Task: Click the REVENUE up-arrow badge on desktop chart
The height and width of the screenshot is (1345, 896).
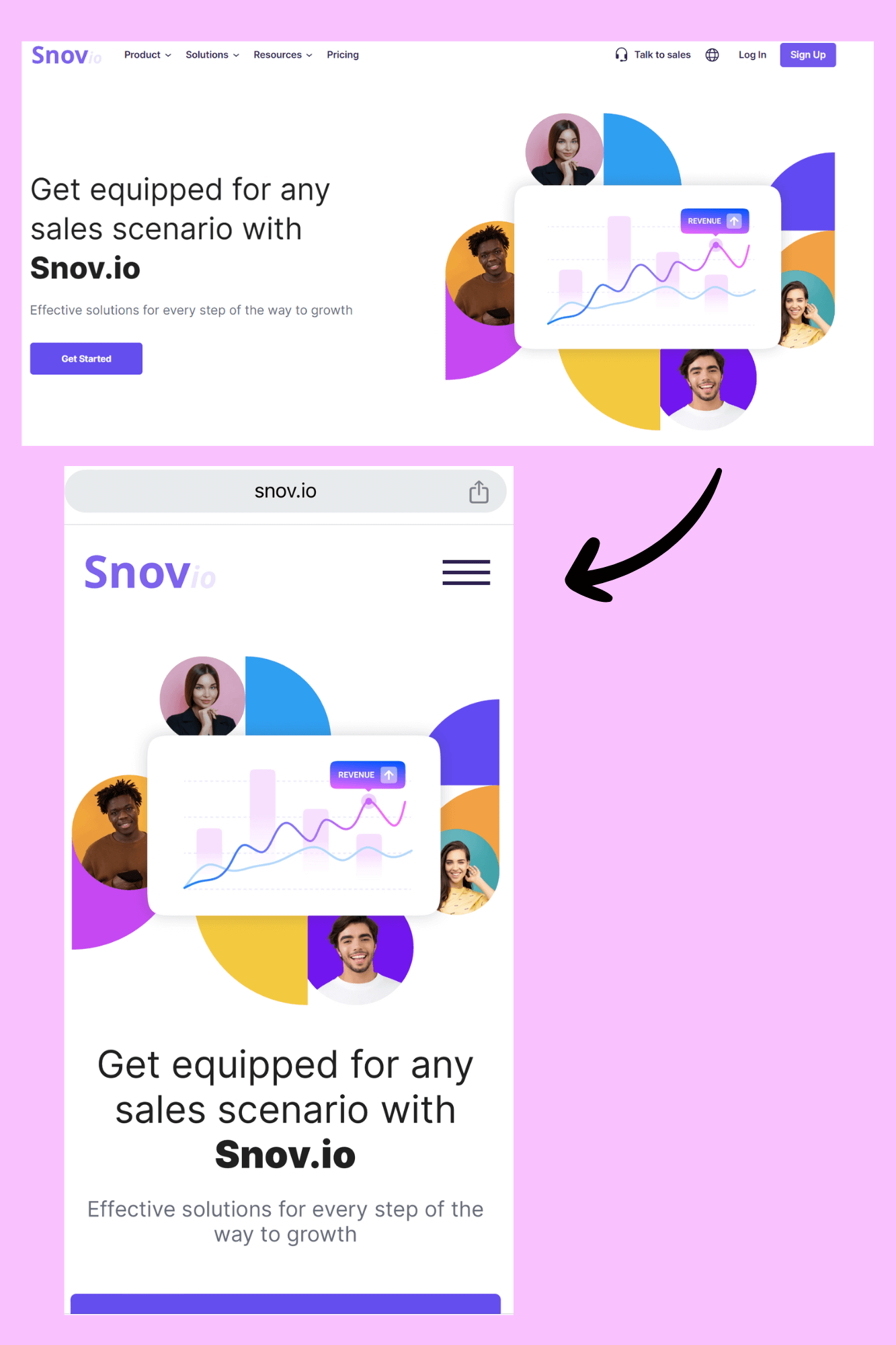Action: [715, 221]
